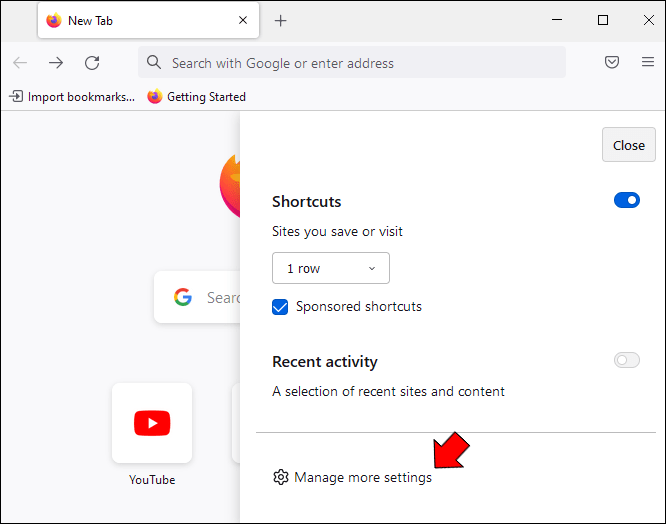This screenshot has width=666, height=524.
Task: Open the Firefox application menu
Action: tap(647, 63)
